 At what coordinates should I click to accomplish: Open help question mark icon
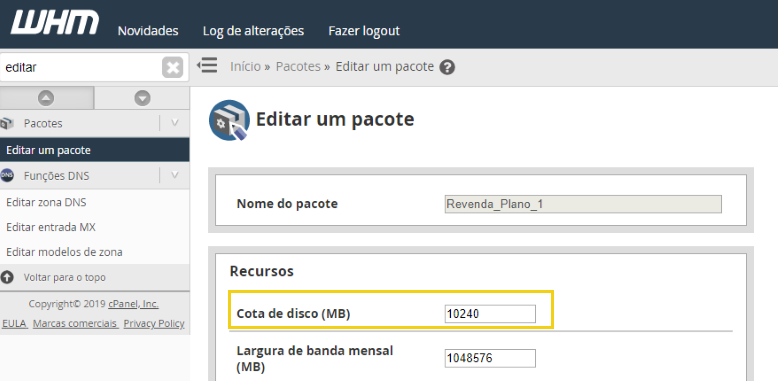pos(447,67)
